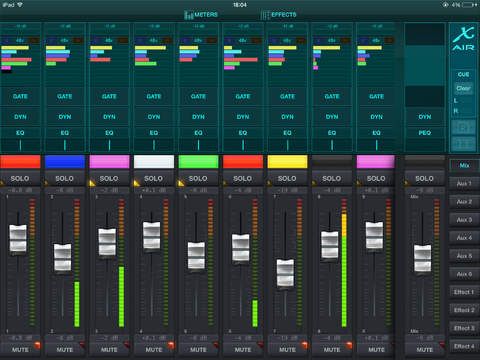Solo channel 9
This screenshot has height=360, width=480.
click(376, 179)
